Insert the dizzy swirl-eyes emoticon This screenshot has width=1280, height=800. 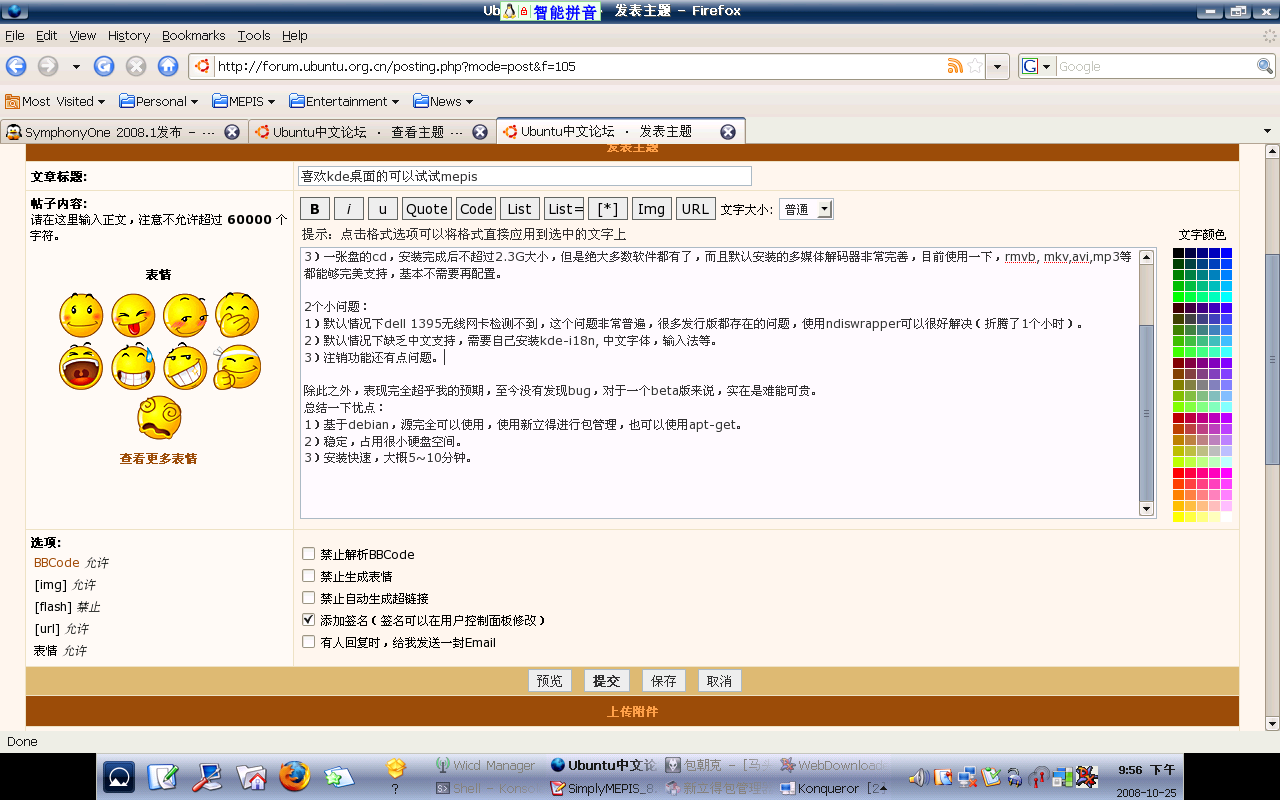point(159,418)
